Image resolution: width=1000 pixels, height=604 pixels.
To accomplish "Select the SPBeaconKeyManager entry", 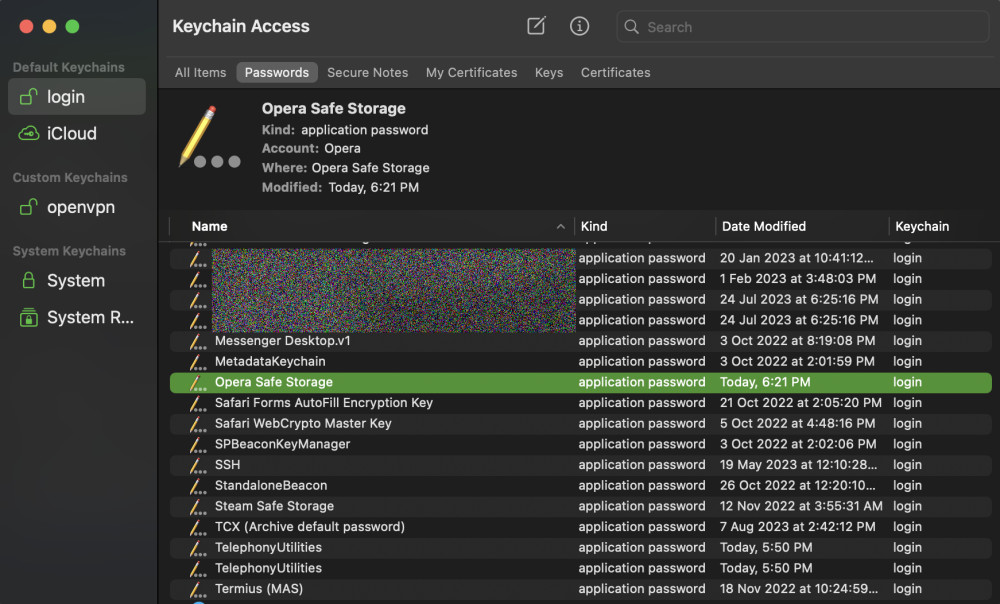I will (x=282, y=445).
